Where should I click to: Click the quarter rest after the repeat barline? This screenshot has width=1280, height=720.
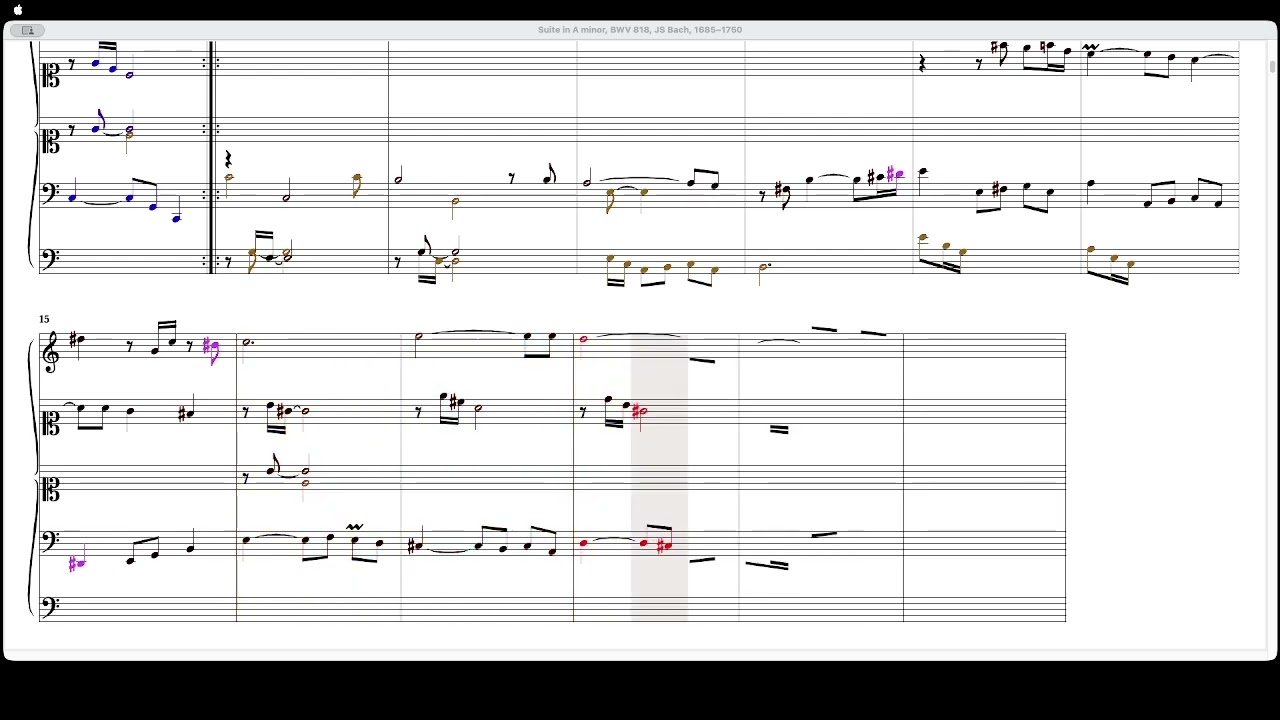[228, 159]
